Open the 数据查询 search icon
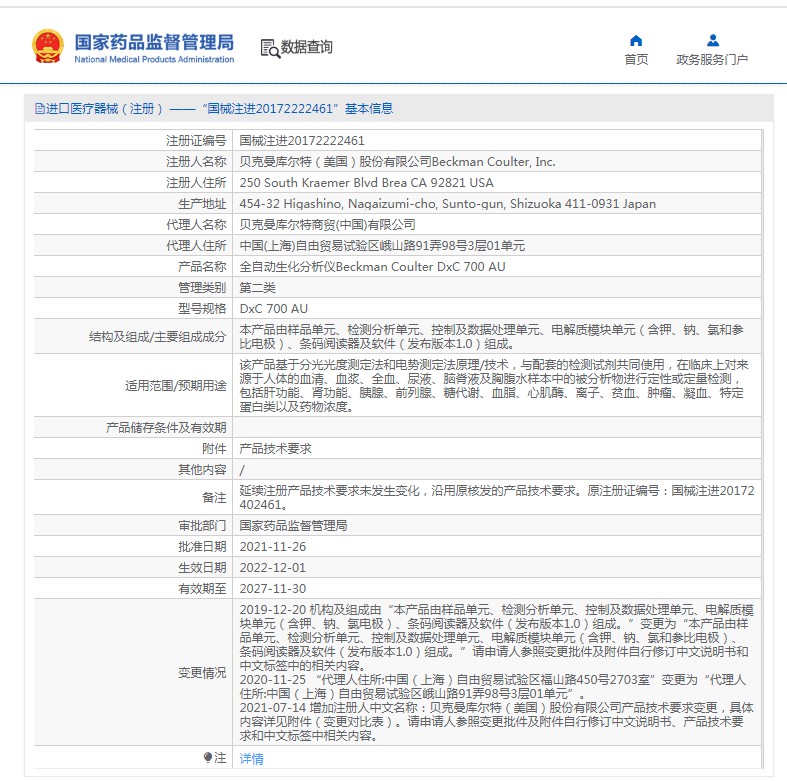This screenshot has height=781, width=787. click(270, 49)
